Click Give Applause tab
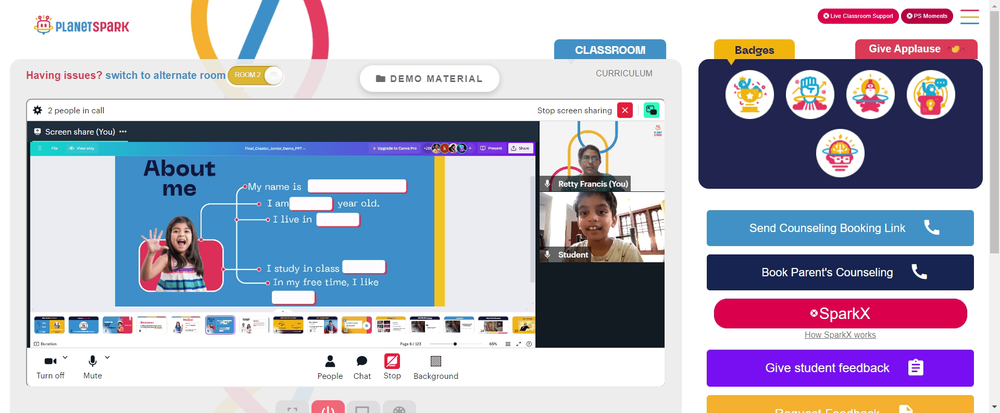1000x413 pixels. pos(916,49)
